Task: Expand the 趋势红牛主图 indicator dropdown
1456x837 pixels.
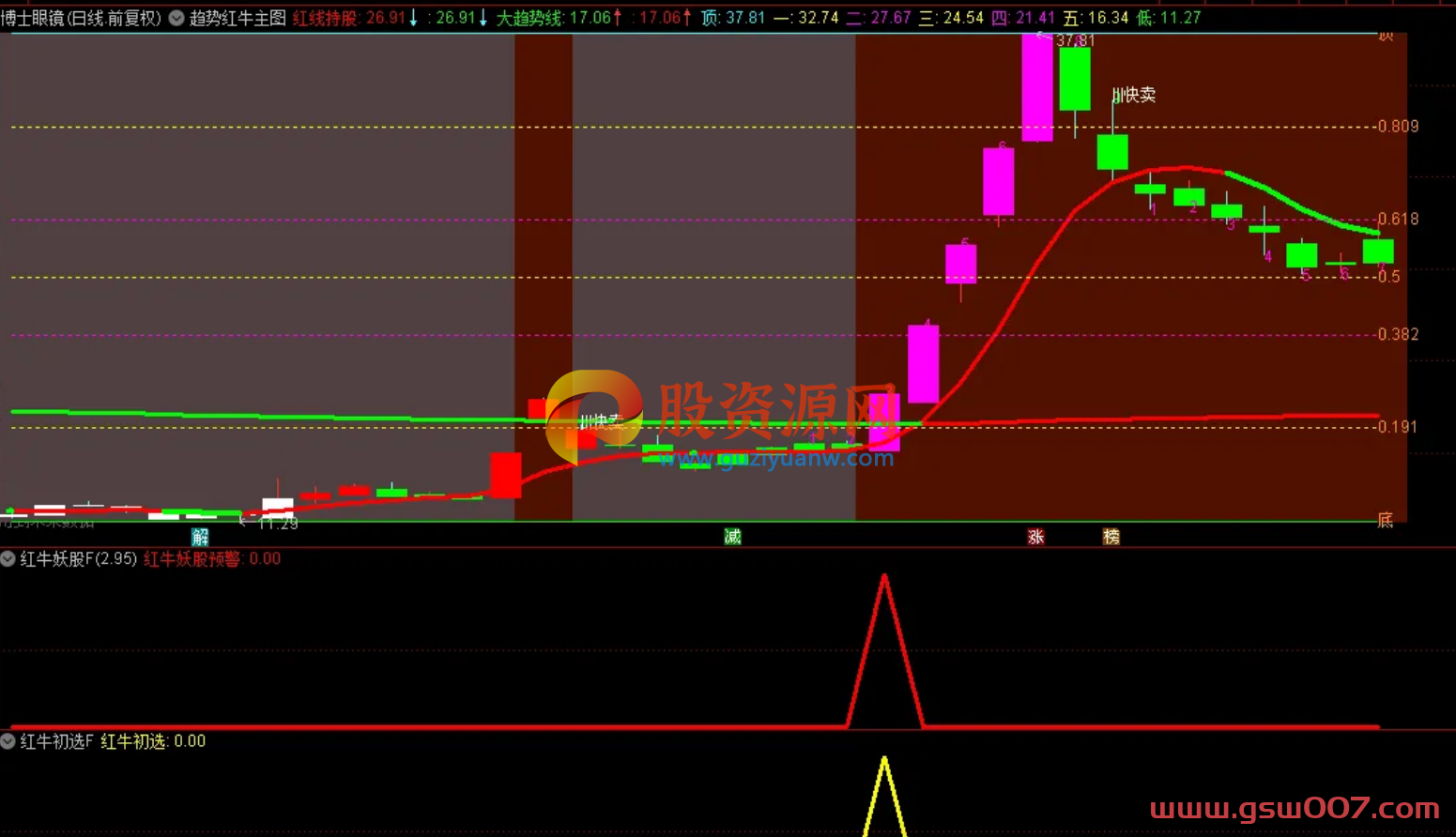Action: tap(176, 18)
